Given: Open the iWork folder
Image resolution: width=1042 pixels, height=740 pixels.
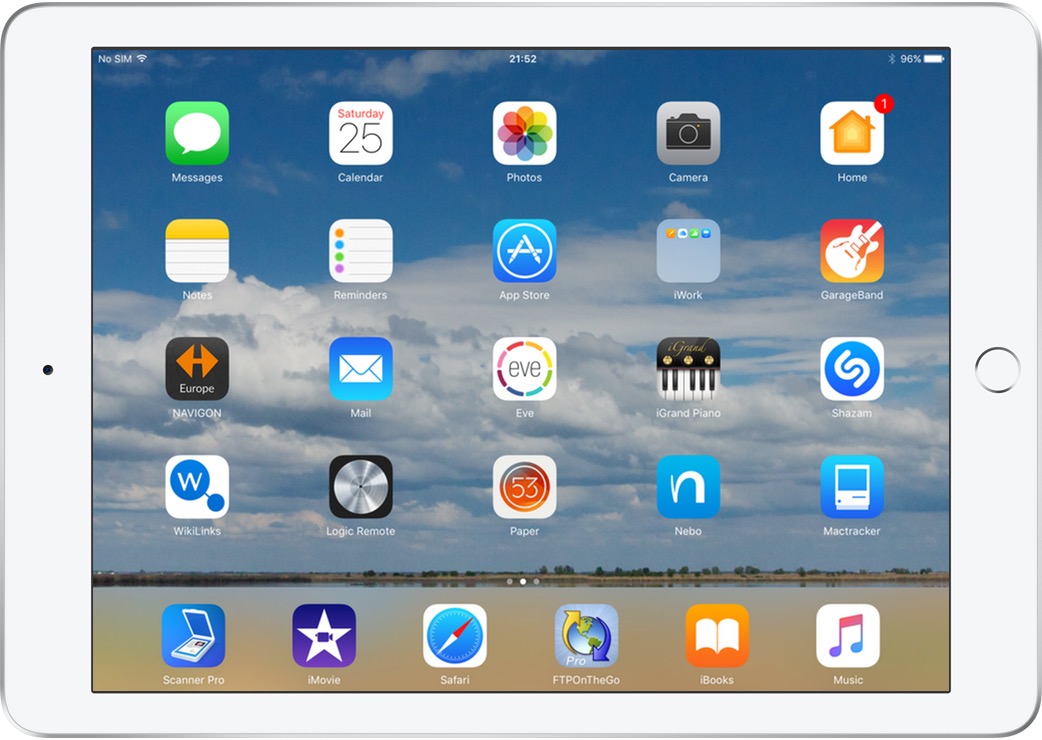Looking at the screenshot, I should 688,251.
